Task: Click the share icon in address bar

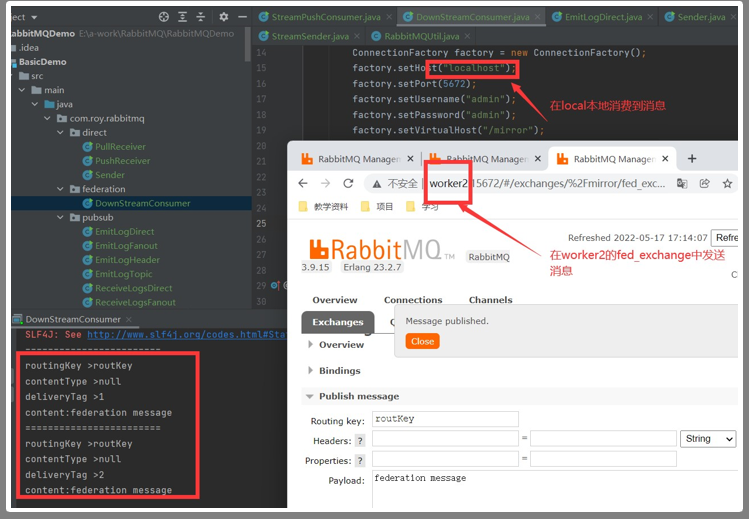Action: pos(705,183)
